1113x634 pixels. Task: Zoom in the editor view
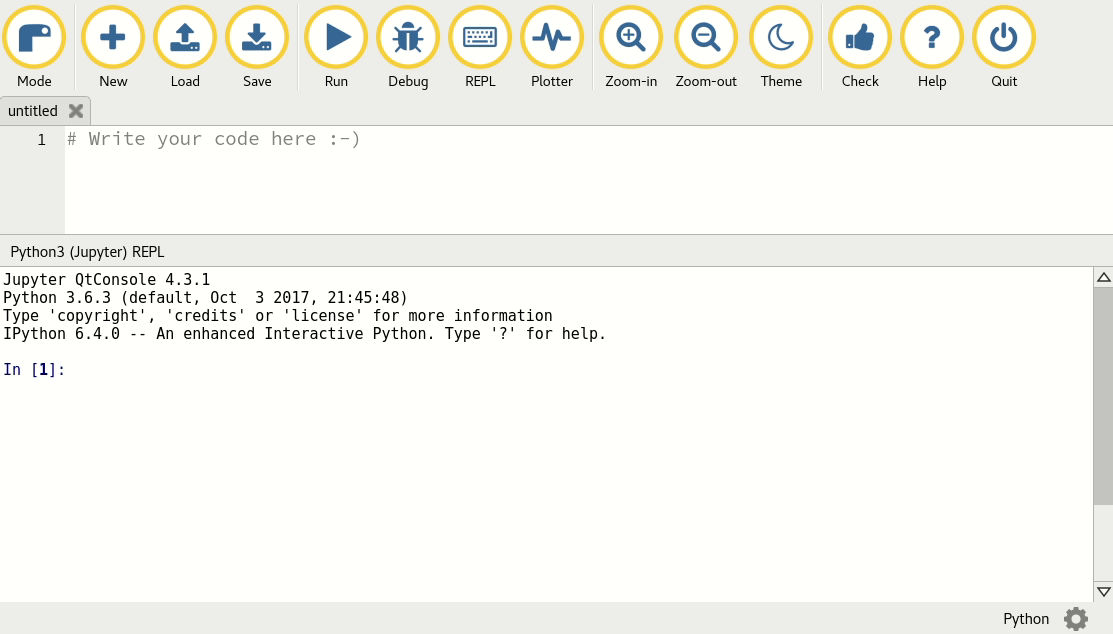(631, 37)
